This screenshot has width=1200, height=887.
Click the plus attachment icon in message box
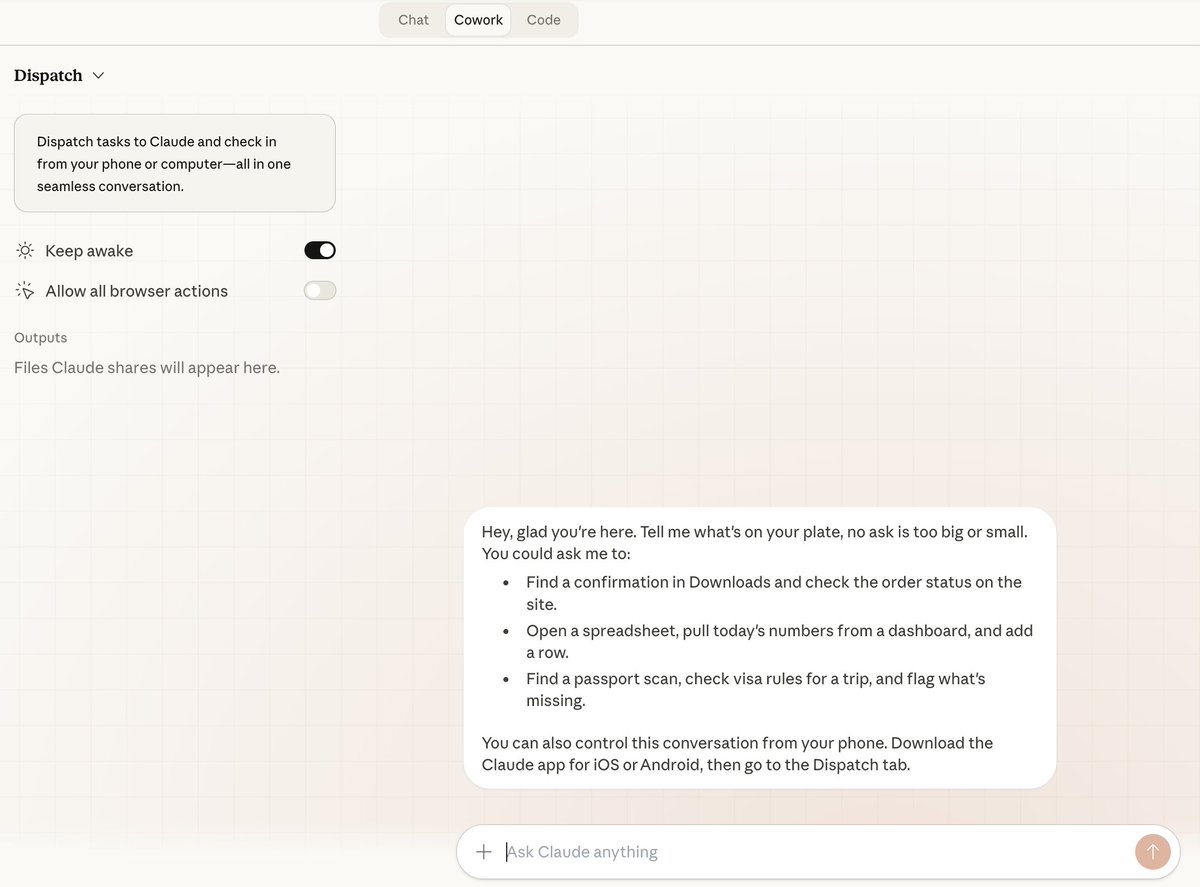click(484, 852)
